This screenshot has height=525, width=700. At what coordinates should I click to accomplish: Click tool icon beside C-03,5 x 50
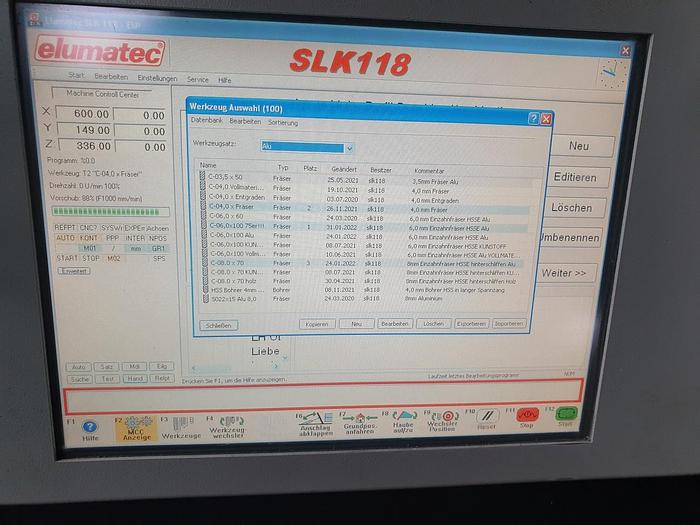click(x=202, y=177)
